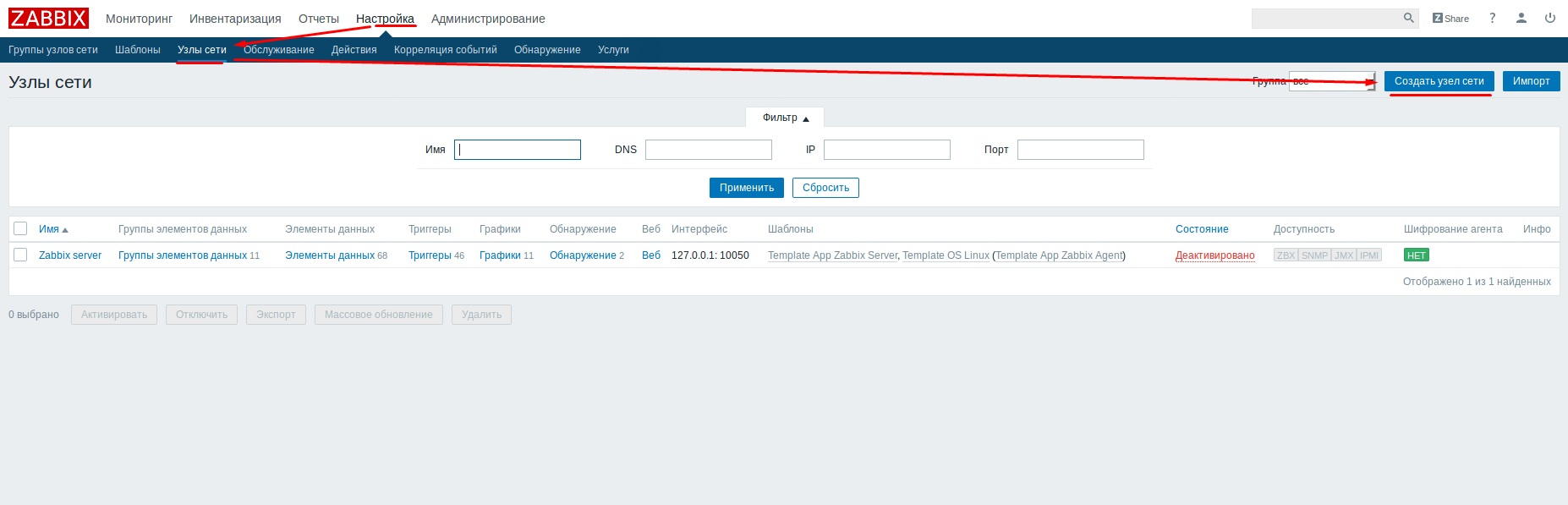Open the Группа dropdown
Image resolution: width=1568 pixels, height=505 pixels.
[x=1332, y=81]
